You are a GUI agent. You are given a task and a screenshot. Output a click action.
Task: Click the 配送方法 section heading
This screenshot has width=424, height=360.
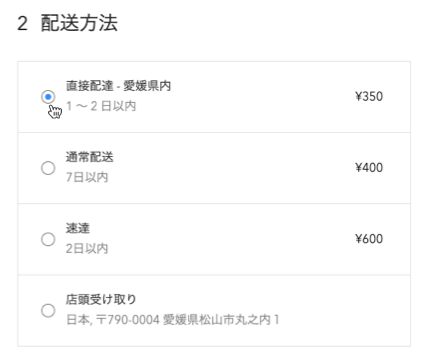79,23
